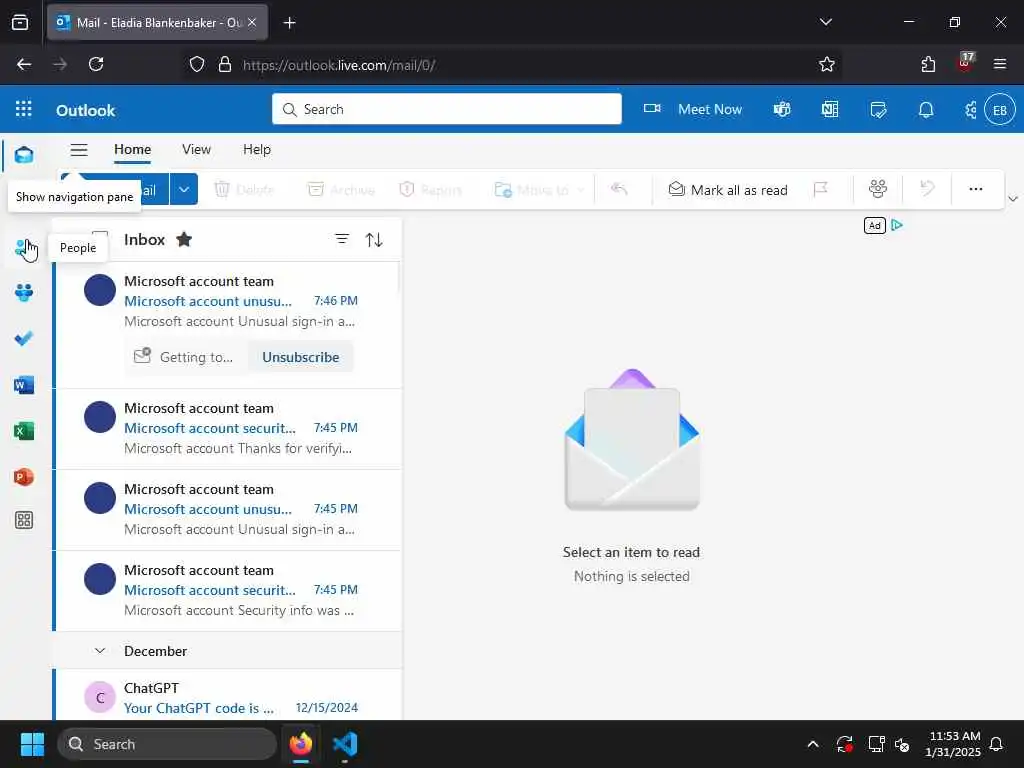The width and height of the screenshot is (1024, 768).
Task: Go back to previous page
Action: pyautogui.click(x=24, y=64)
